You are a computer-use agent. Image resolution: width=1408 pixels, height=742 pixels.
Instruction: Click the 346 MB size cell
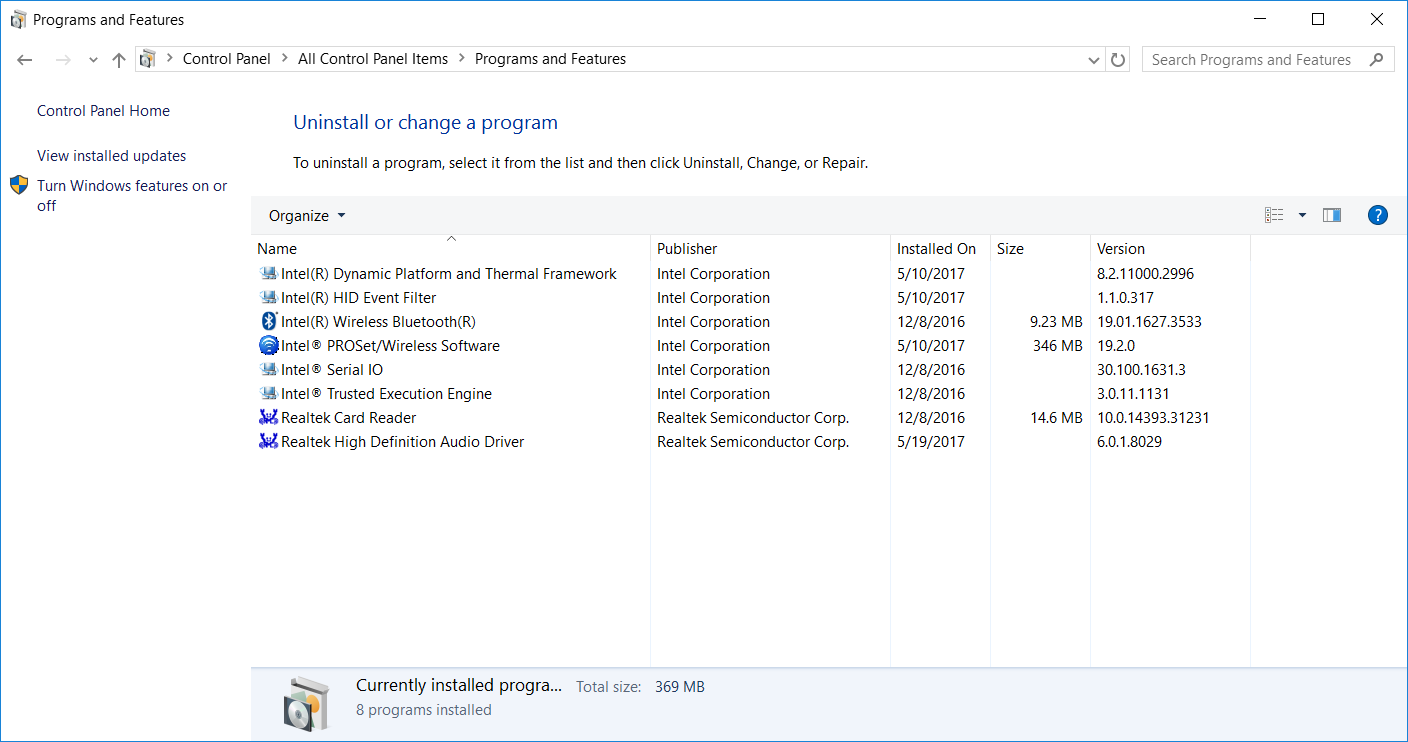[x=1058, y=346]
